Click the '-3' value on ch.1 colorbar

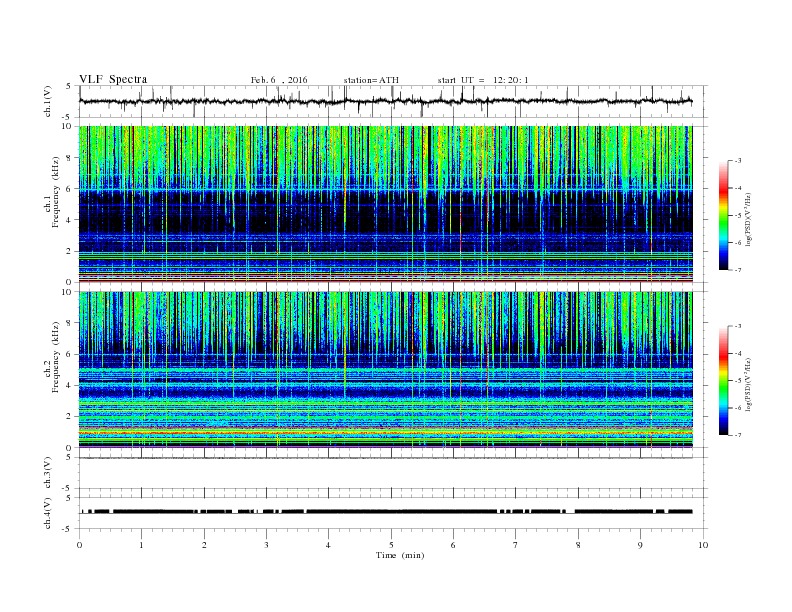tap(737, 161)
